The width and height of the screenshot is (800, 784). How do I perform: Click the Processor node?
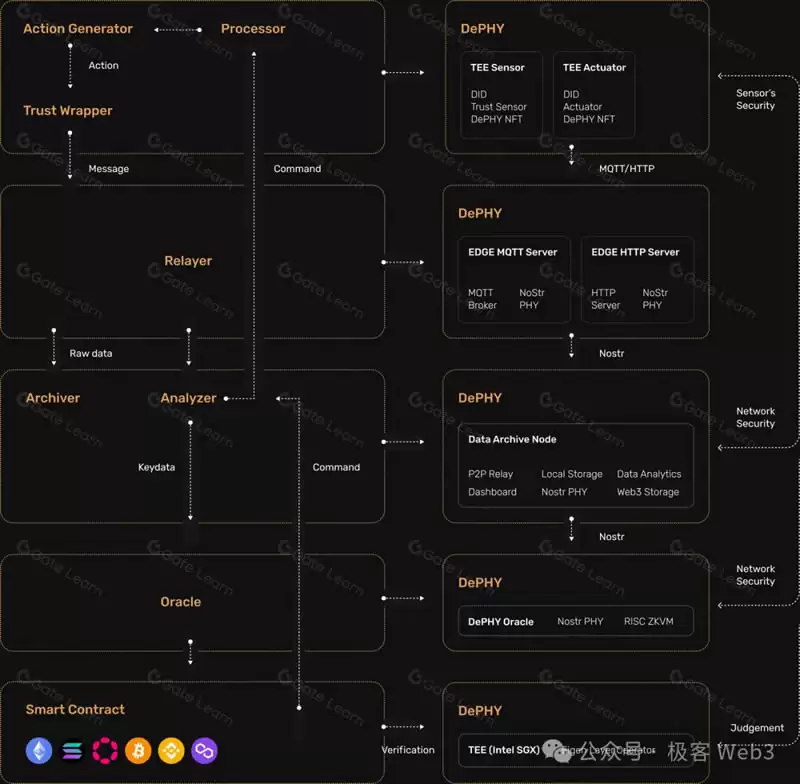253,29
